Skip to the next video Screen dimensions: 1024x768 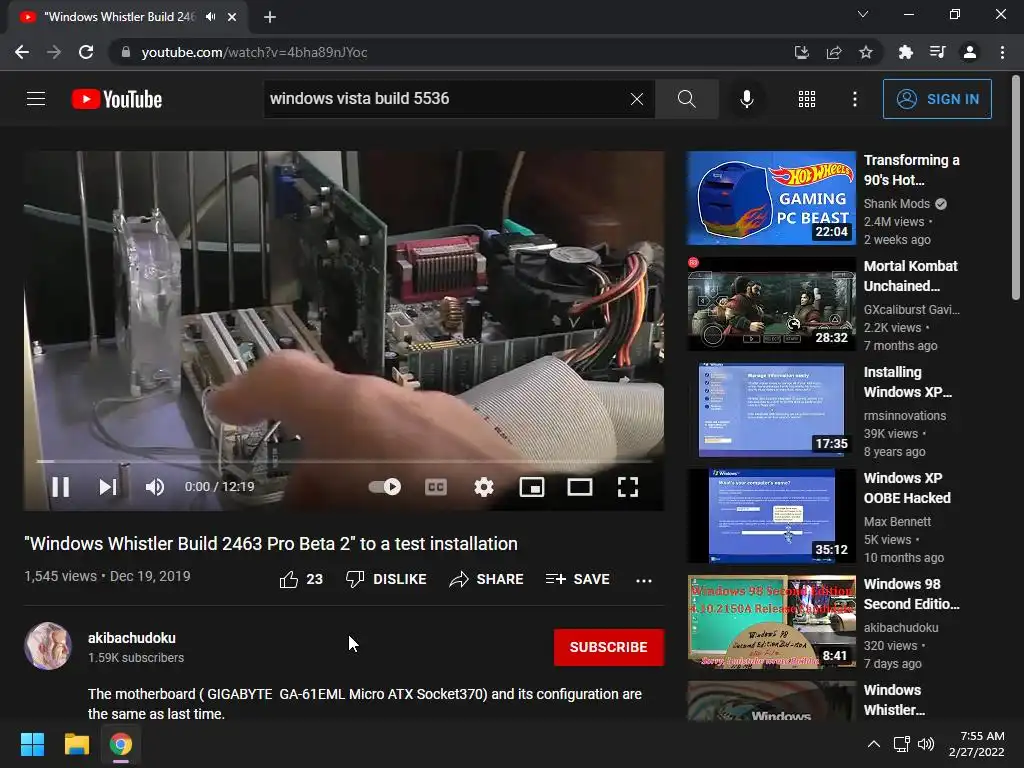click(x=108, y=487)
